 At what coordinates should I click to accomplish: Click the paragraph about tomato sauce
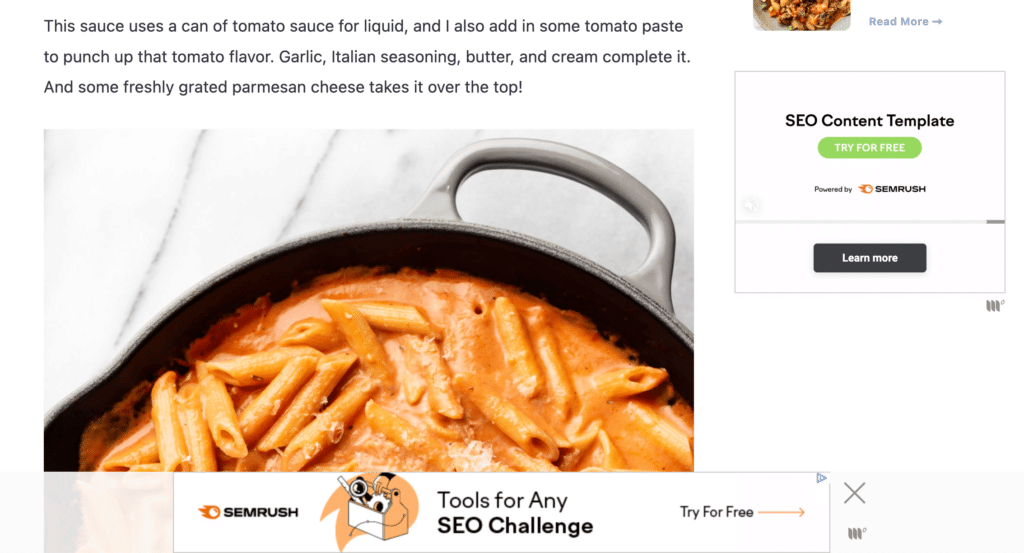point(367,56)
